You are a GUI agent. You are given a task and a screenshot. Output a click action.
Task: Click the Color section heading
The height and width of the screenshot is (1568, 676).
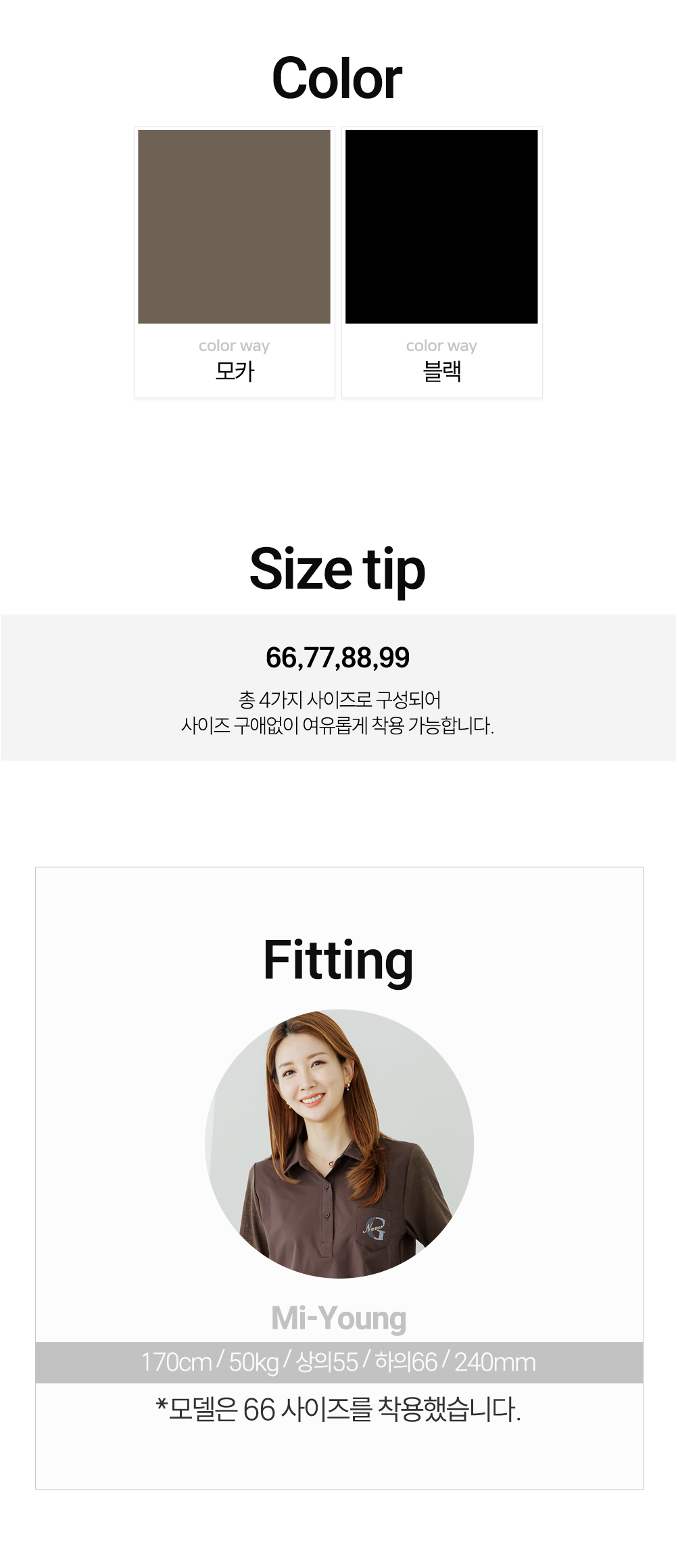337,78
